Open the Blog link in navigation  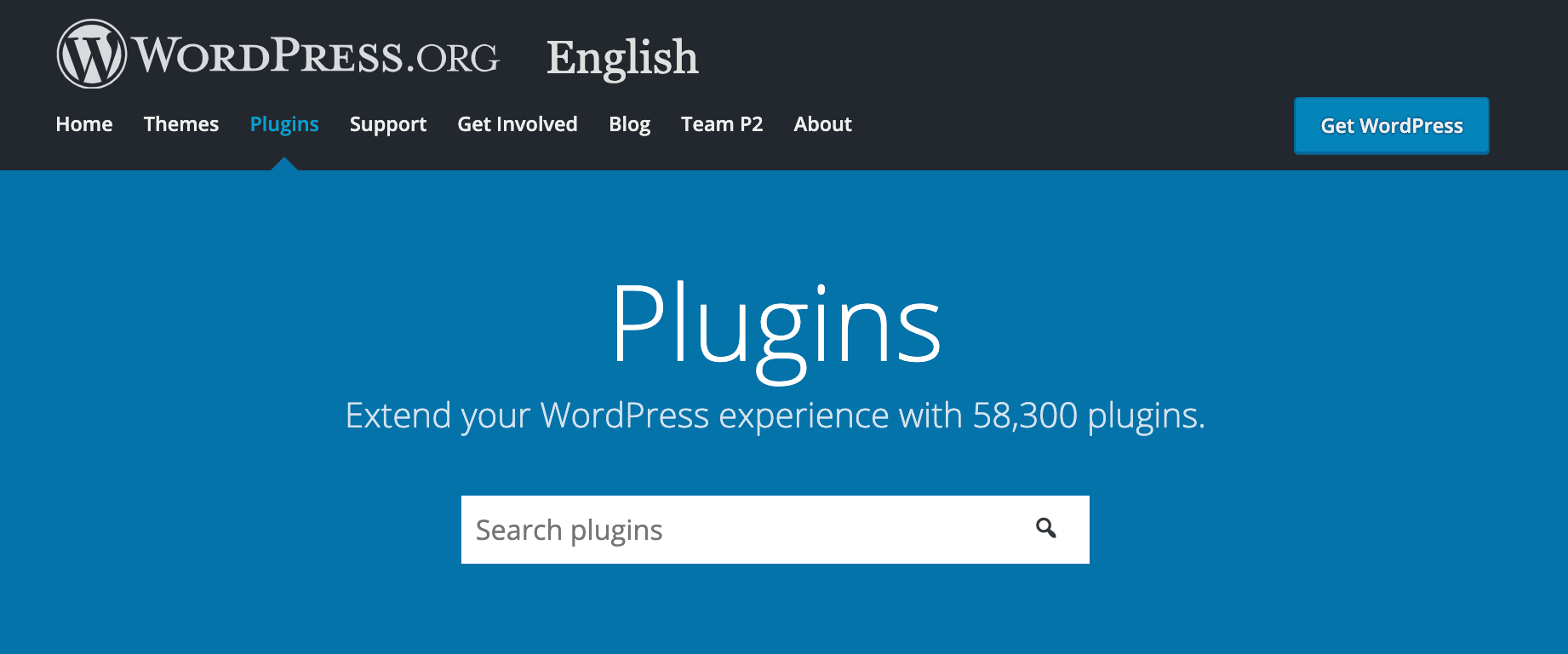tap(629, 124)
